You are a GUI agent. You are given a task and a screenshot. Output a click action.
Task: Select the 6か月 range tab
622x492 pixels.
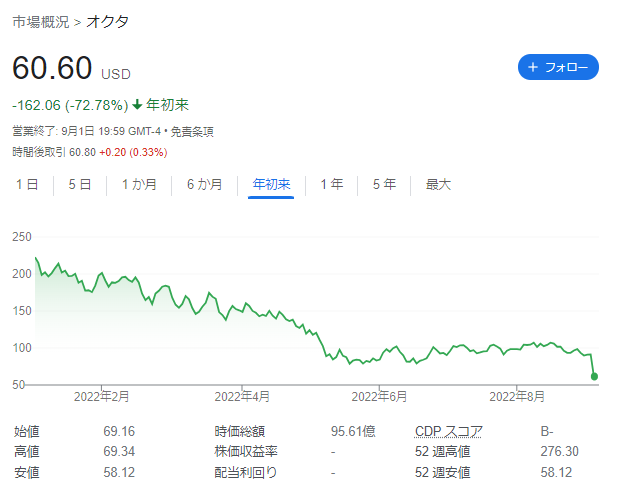click(x=204, y=184)
